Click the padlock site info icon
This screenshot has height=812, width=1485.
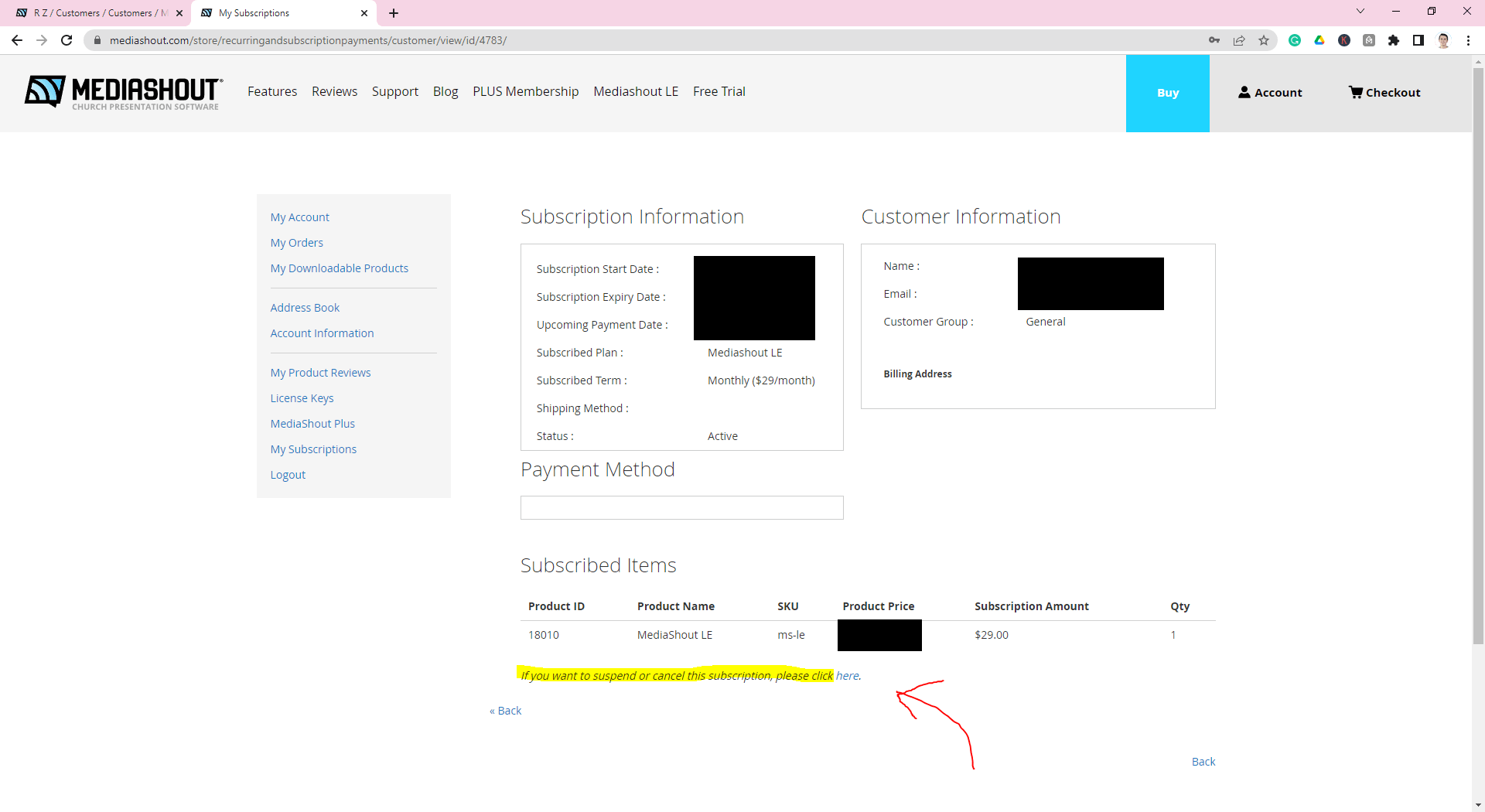pyautogui.click(x=97, y=40)
